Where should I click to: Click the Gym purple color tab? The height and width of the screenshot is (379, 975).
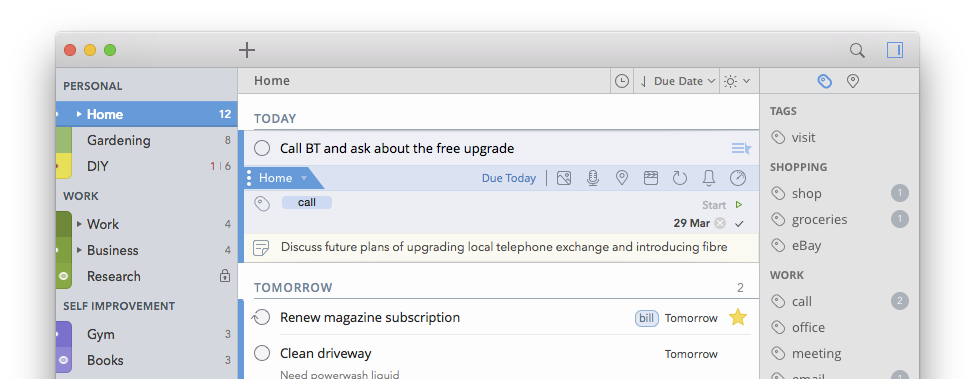pyautogui.click(x=63, y=334)
